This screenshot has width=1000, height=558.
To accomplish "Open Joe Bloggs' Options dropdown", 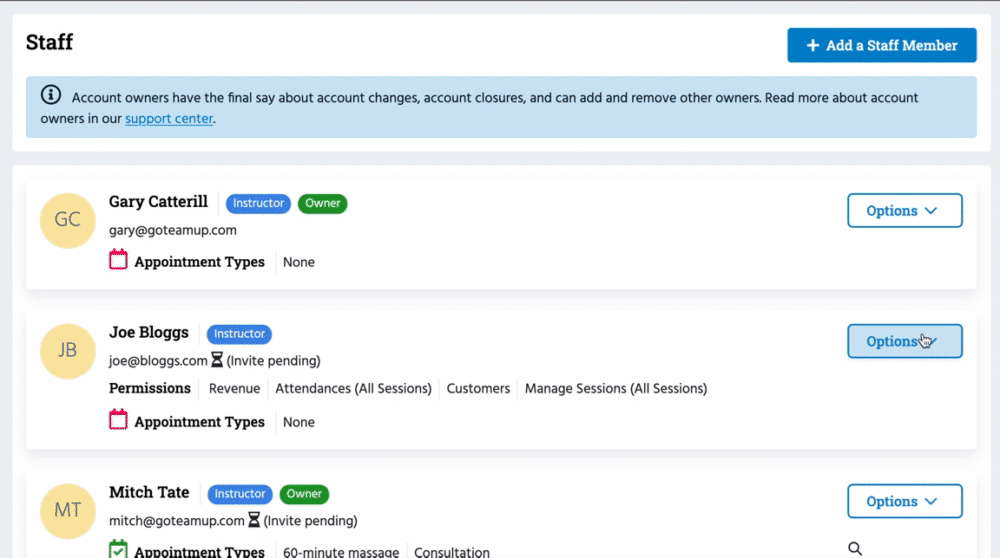I will coord(904,341).
